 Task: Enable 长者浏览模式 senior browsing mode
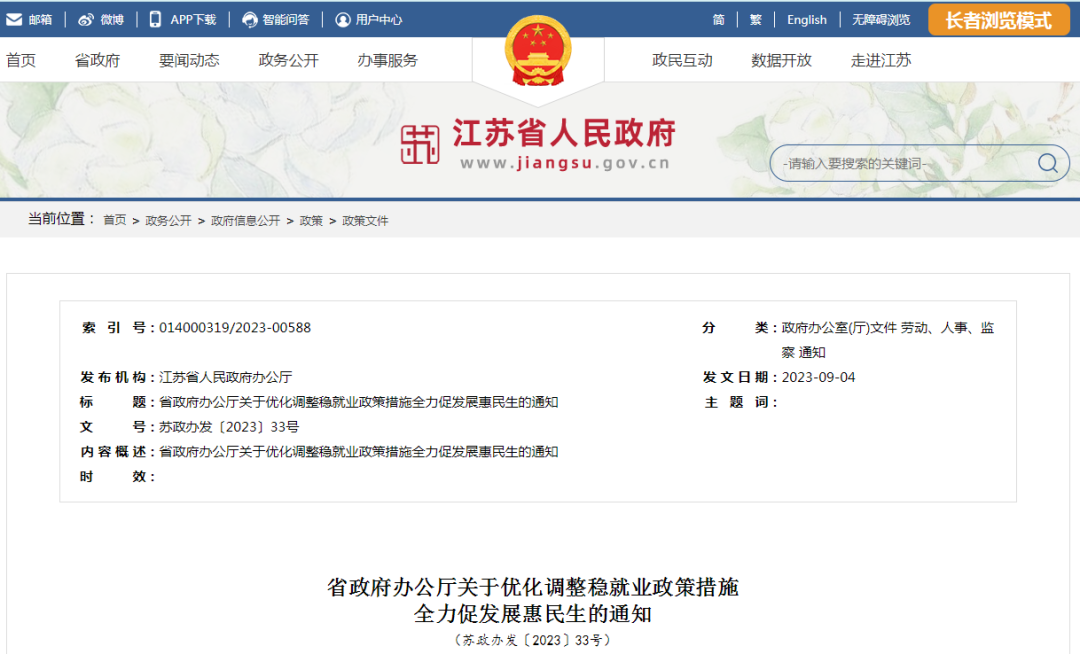(998, 20)
